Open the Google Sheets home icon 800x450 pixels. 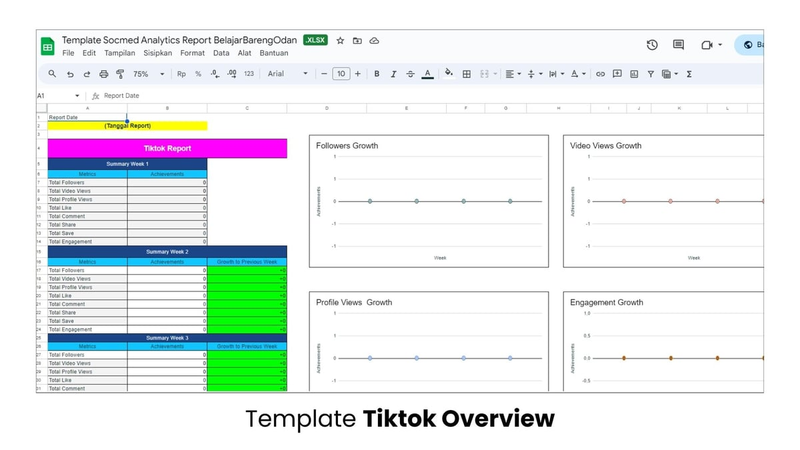(47, 46)
